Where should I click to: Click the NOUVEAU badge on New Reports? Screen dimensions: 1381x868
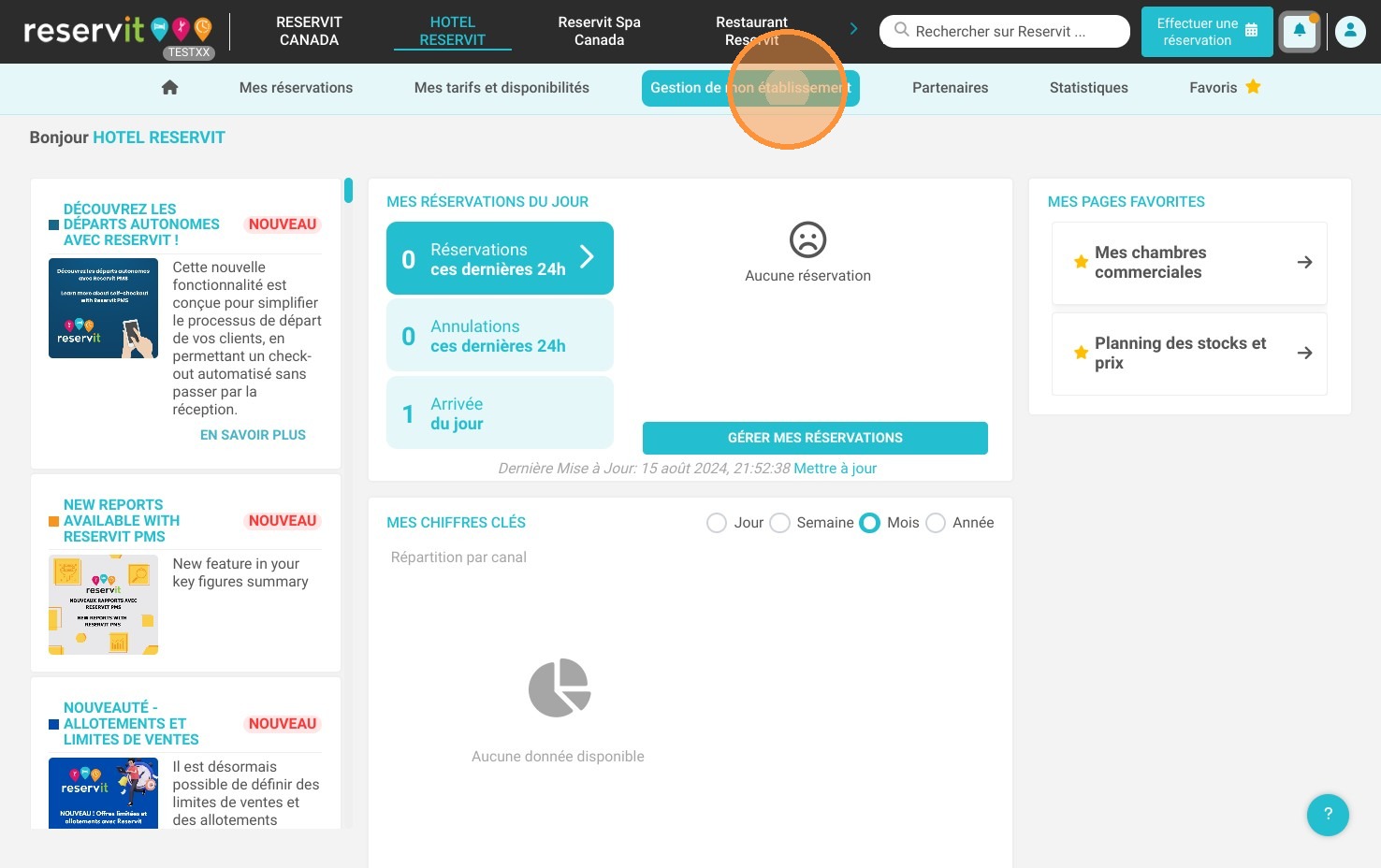pos(283,521)
